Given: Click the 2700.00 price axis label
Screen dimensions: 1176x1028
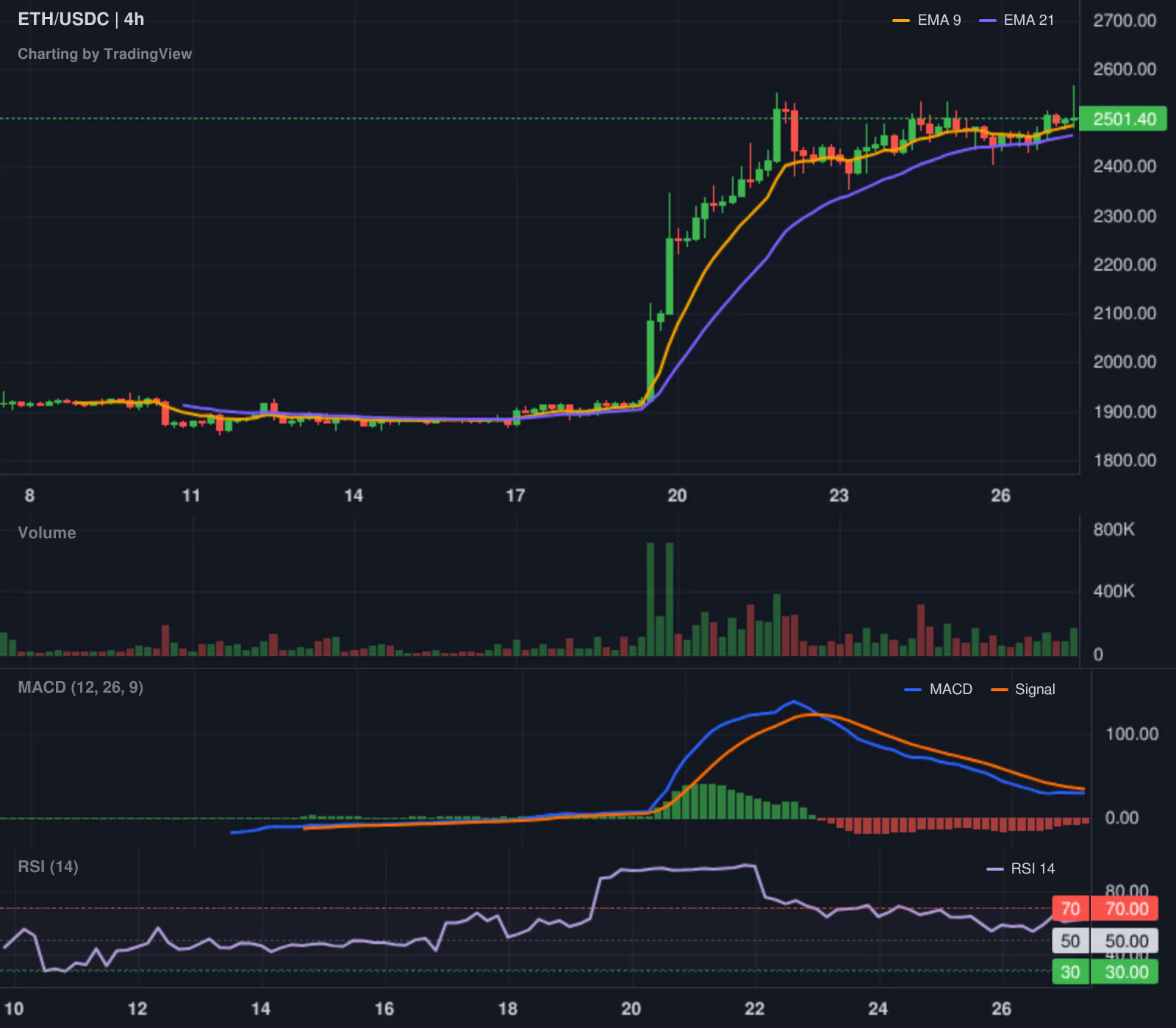Looking at the screenshot, I should click(x=1125, y=21).
